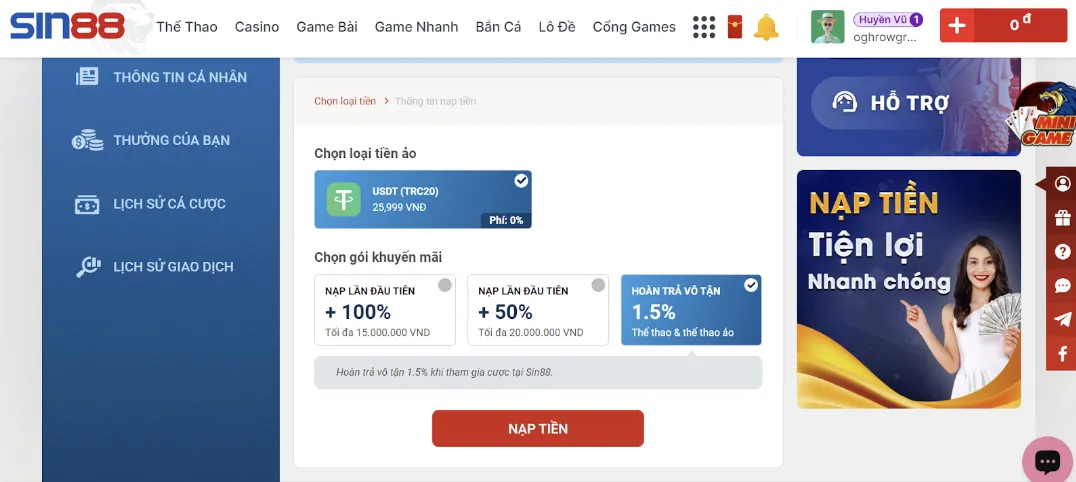Click the gift icon in side strip
This screenshot has height=482, width=1076.
1062,218
